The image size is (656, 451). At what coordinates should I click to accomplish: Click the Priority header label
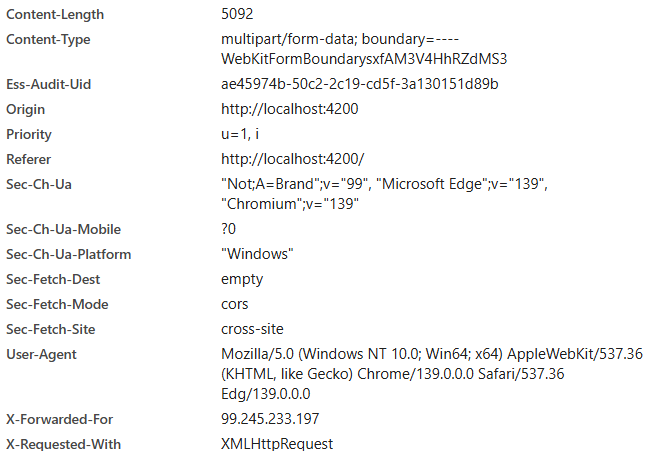(x=28, y=134)
